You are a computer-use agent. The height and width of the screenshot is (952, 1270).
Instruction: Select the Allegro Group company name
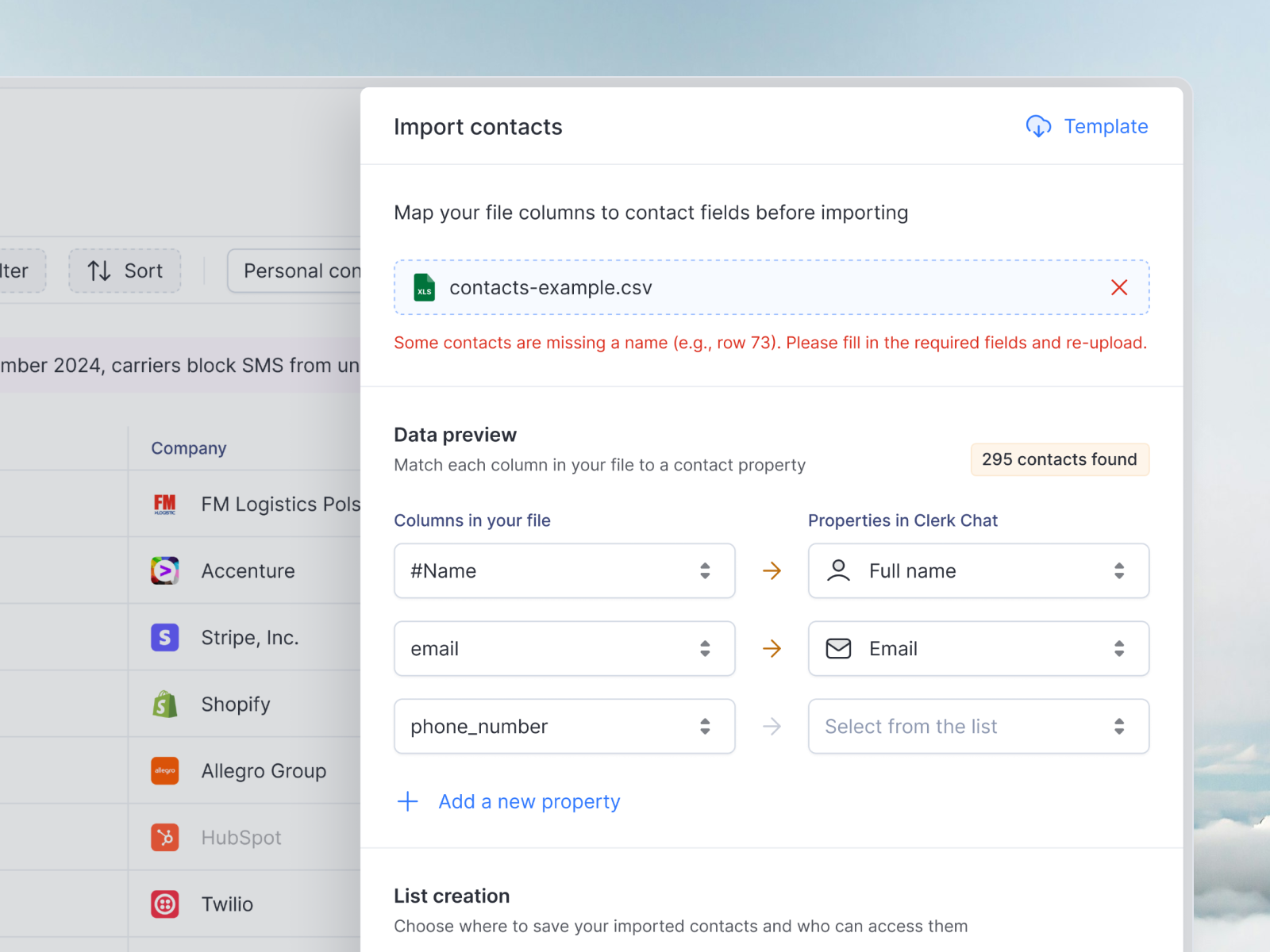(264, 771)
